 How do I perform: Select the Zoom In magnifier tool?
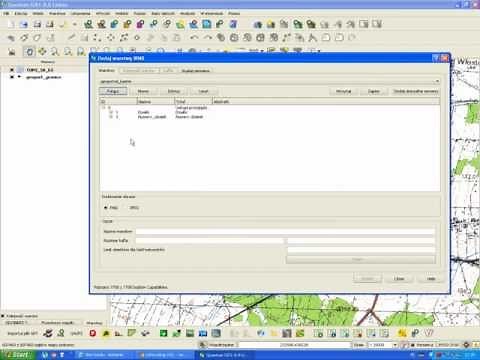pyautogui.click(x=55, y=51)
